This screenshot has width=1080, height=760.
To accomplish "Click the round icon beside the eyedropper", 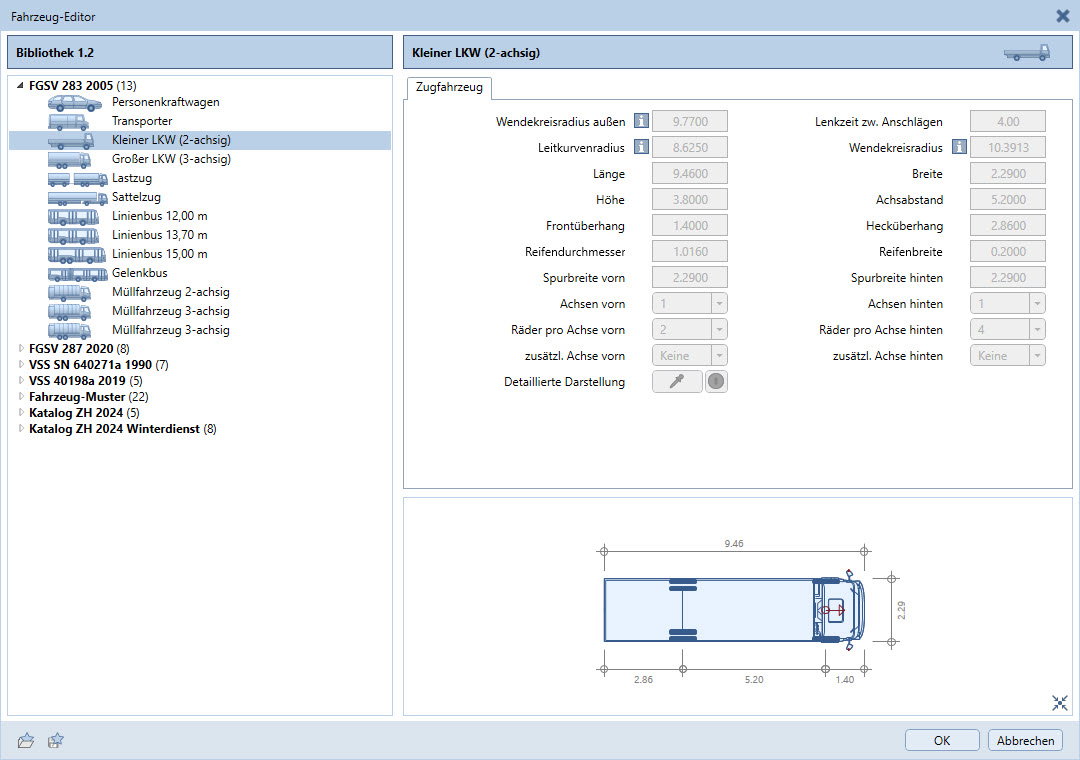I will (x=716, y=382).
